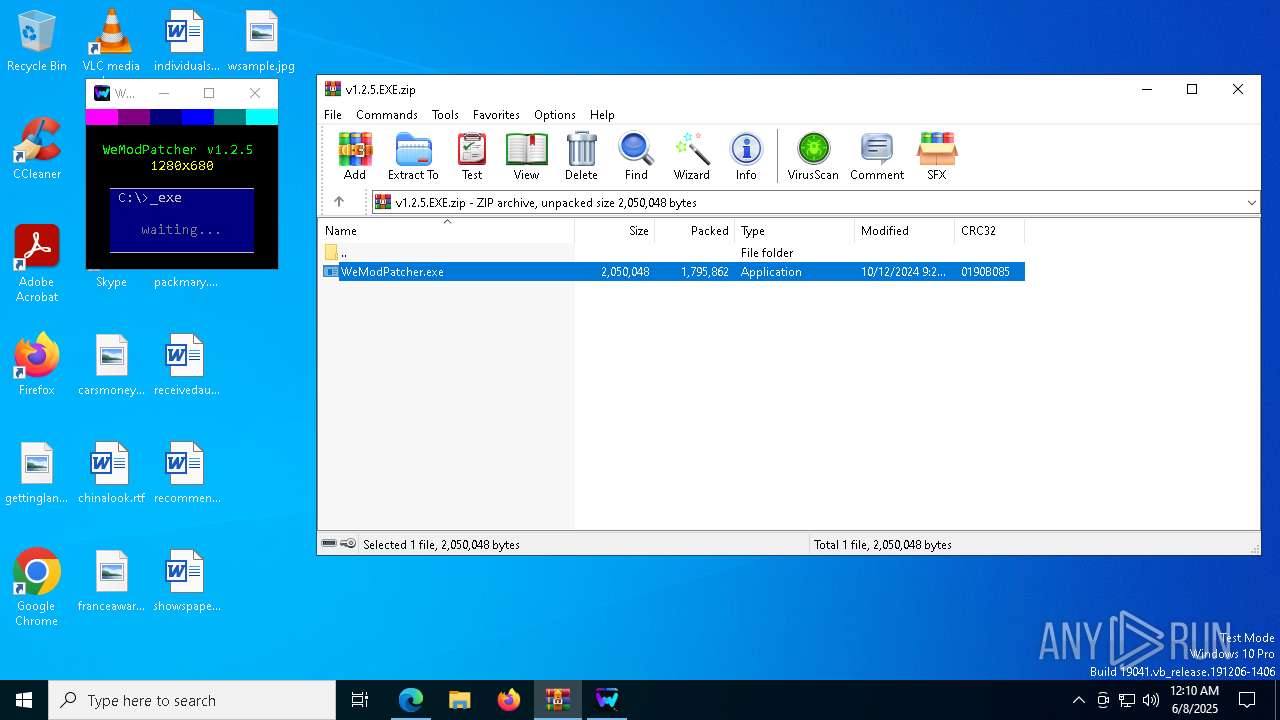This screenshot has height=720, width=1280.
Task: Open the taskbar clock and calendar
Action: (1194, 700)
